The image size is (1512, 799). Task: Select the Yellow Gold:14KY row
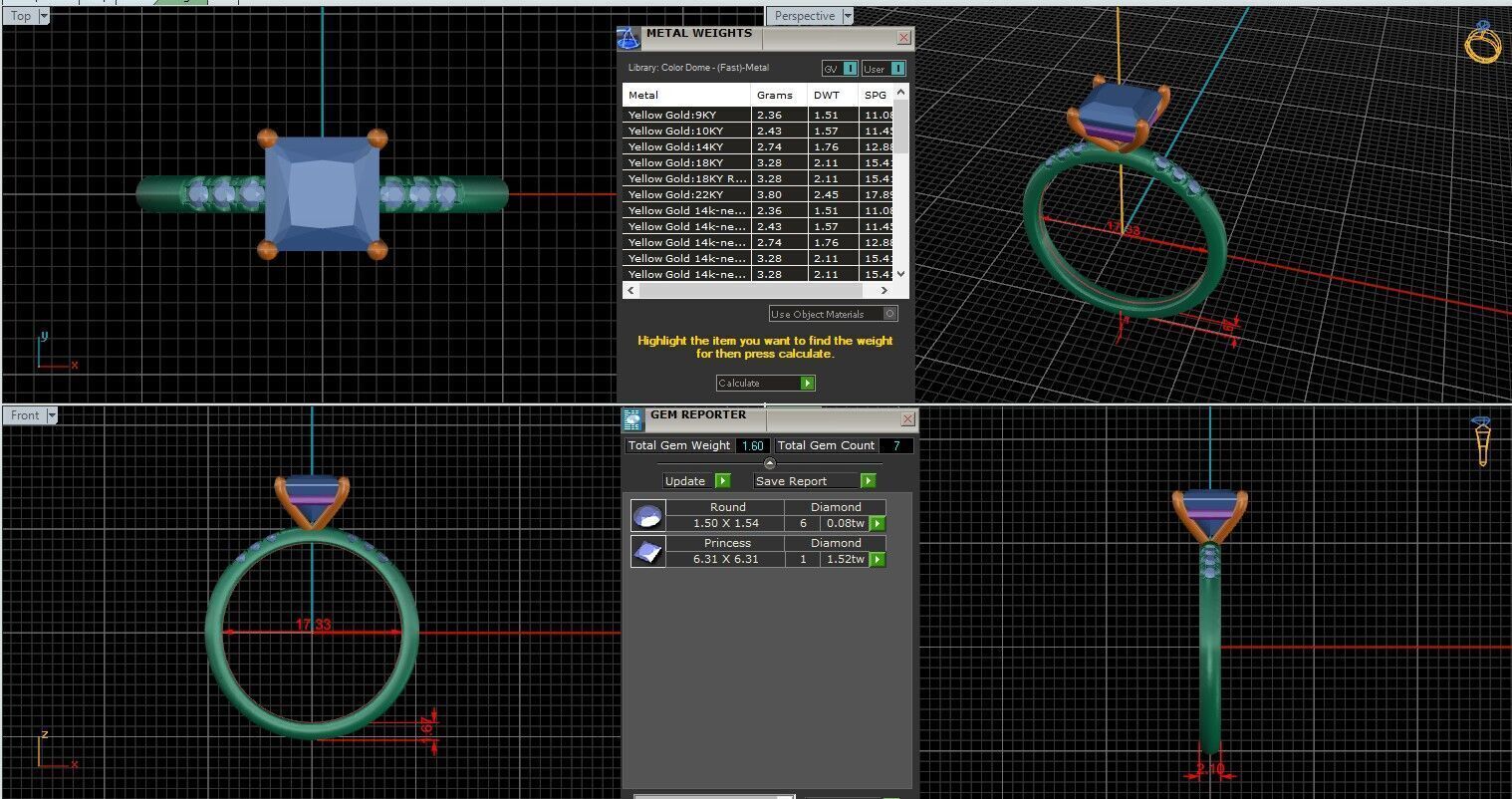(759, 146)
